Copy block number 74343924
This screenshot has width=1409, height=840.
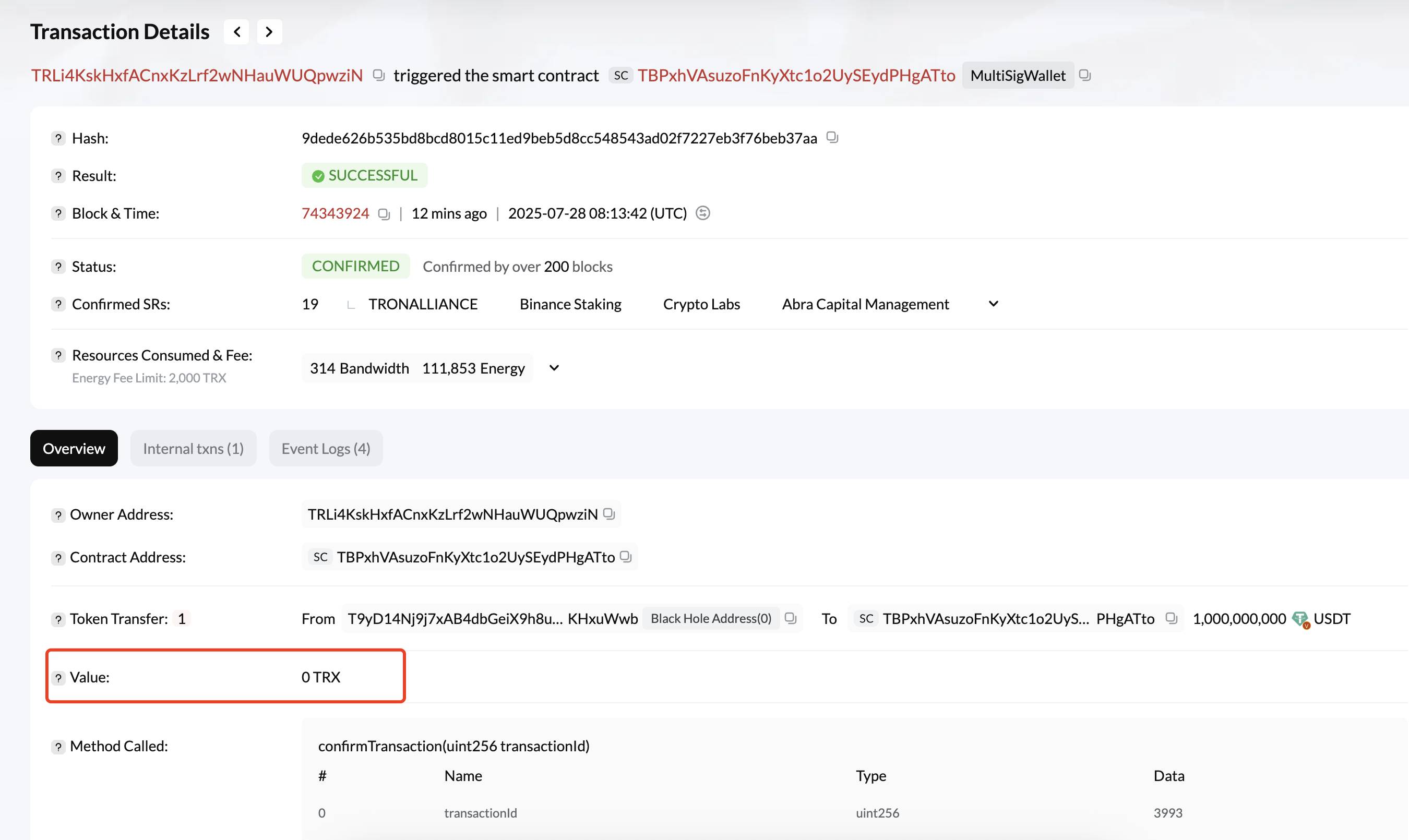click(x=384, y=214)
